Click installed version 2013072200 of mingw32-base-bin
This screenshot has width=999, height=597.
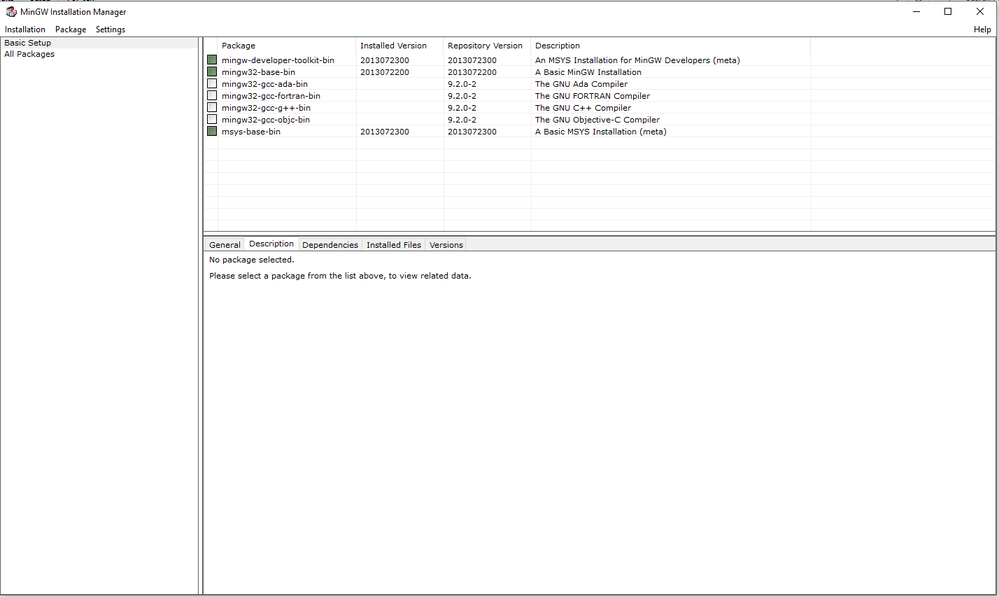[x=385, y=72]
